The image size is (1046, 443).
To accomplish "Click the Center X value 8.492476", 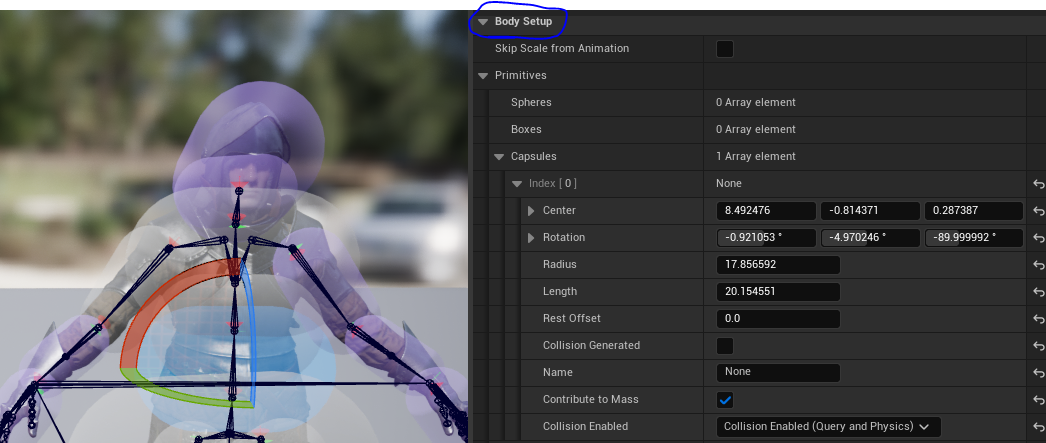I will [x=766, y=211].
